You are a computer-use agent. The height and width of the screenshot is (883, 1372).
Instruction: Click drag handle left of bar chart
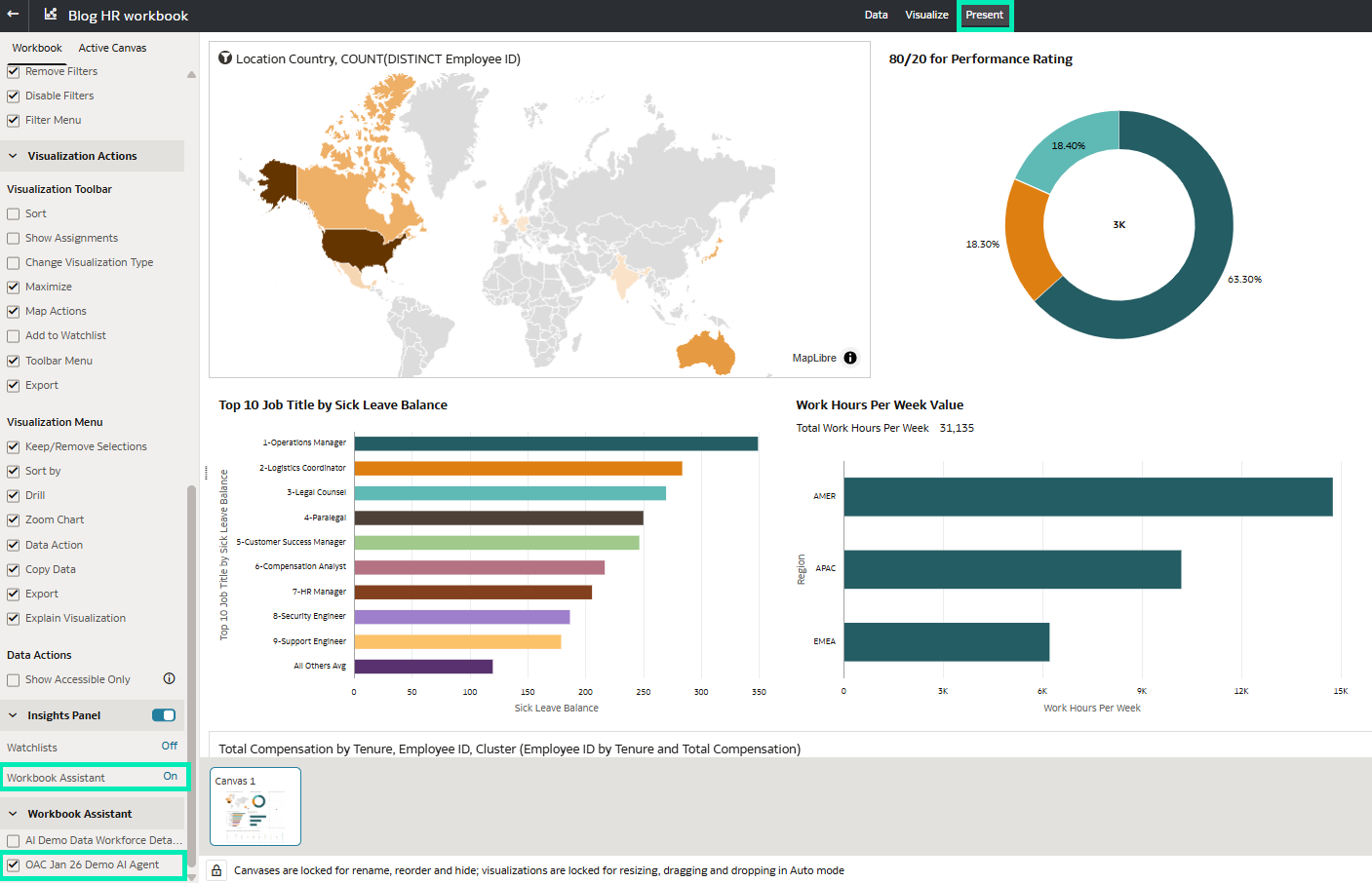tap(206, 473)
